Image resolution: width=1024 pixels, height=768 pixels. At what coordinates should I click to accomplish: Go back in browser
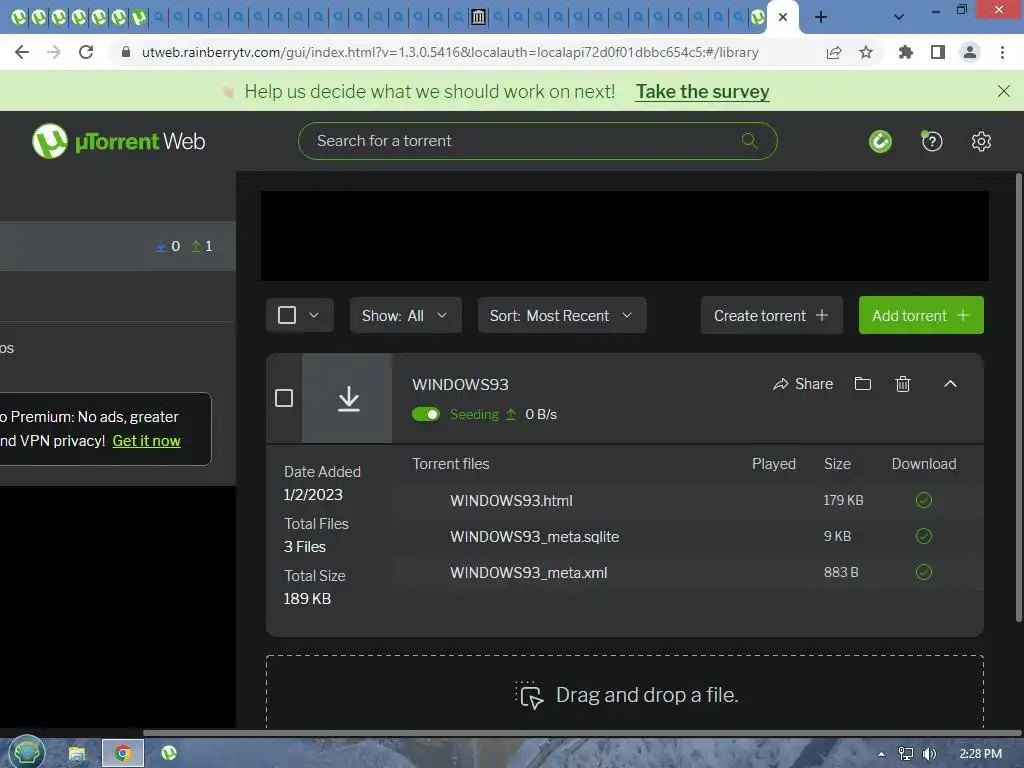click(22, 52)
